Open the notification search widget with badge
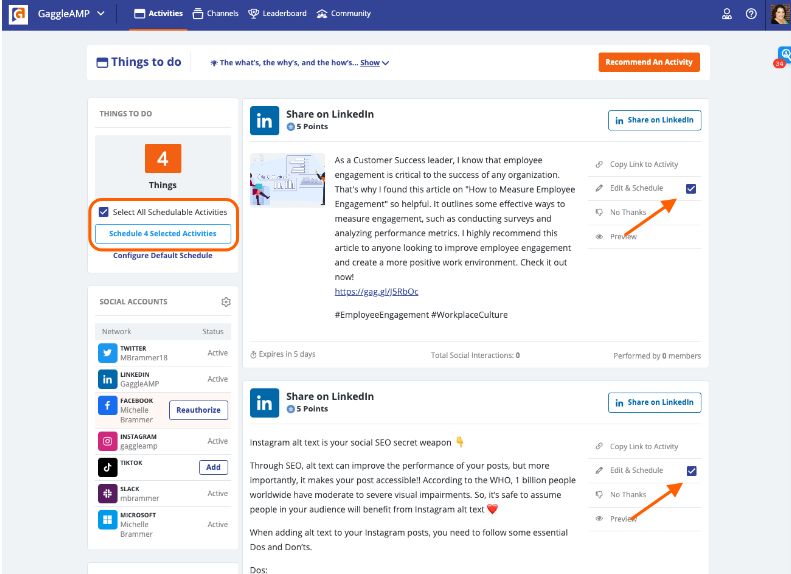 click(783, 56)
